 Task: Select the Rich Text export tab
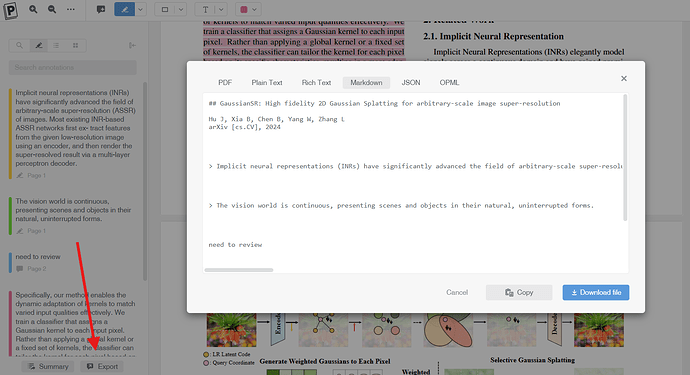(316, 82)
